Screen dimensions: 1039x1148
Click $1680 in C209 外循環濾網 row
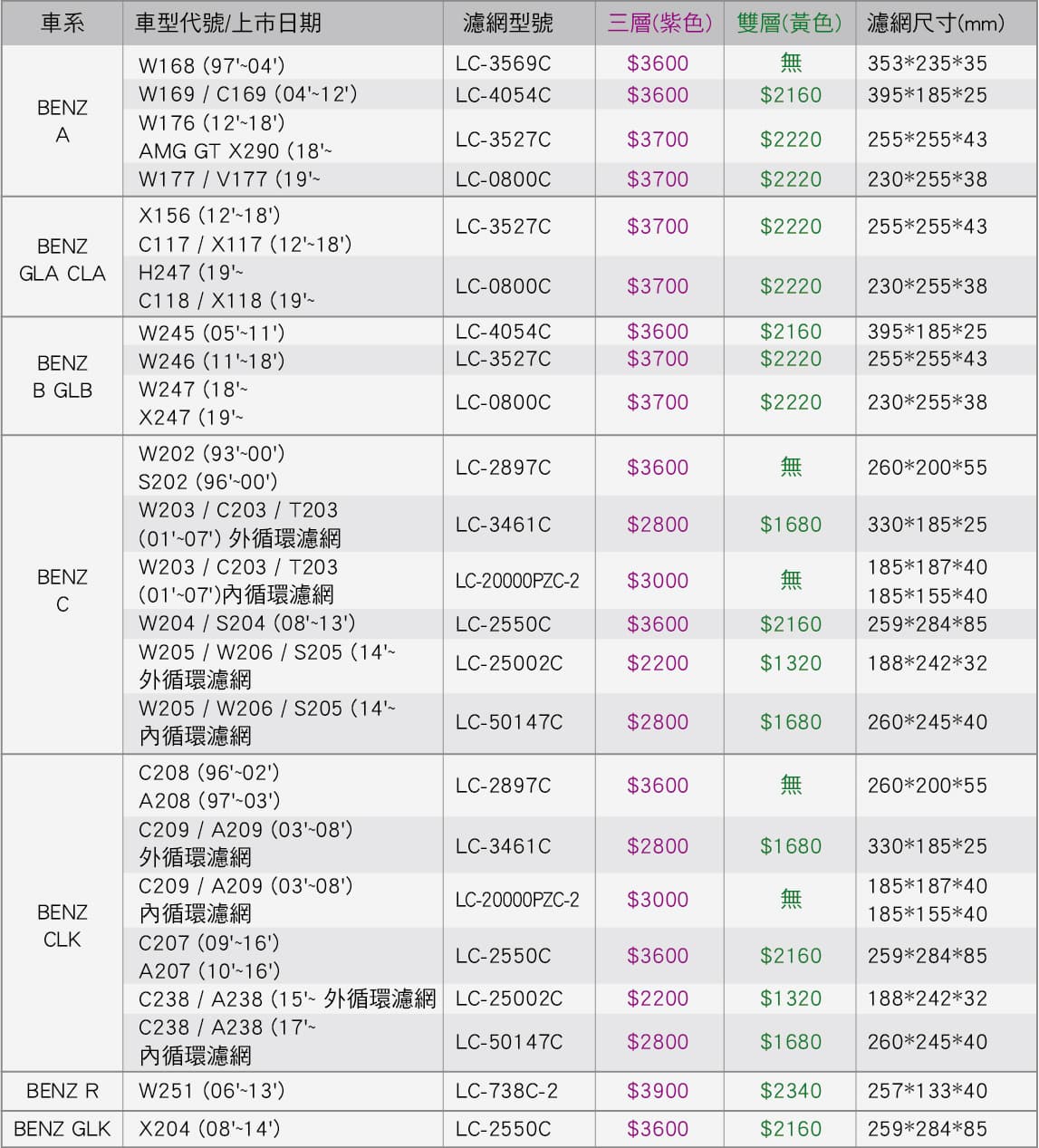click(x=791, y=846)
